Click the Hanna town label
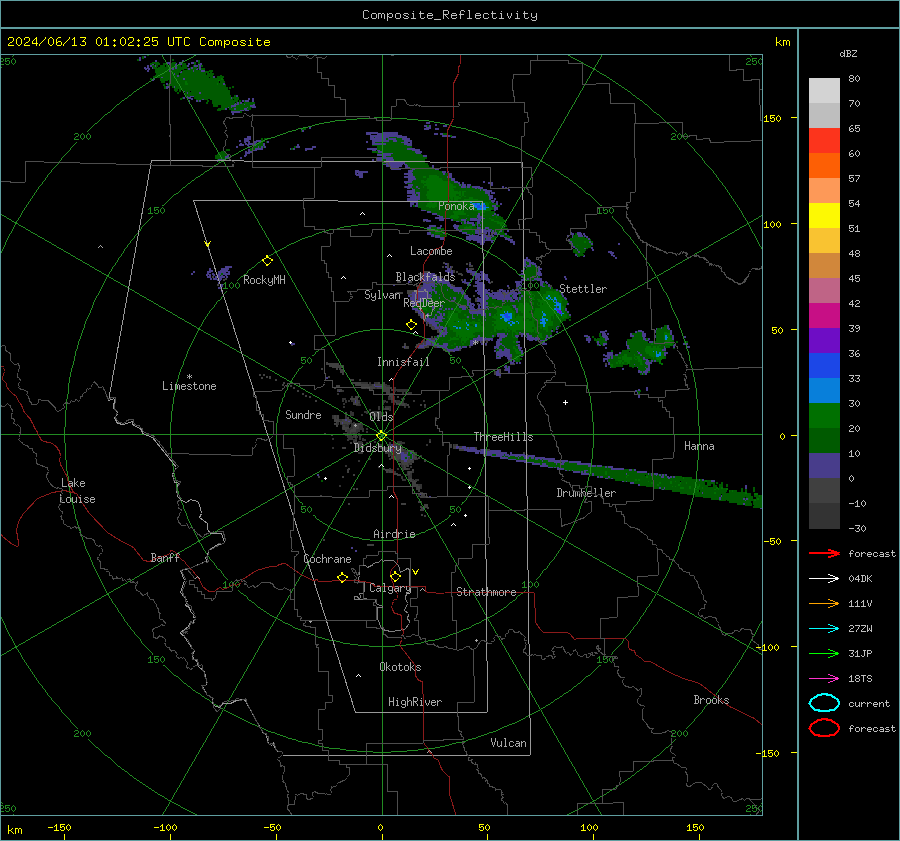Viewport: 900px width, 841px height. (x=699, y=446)
